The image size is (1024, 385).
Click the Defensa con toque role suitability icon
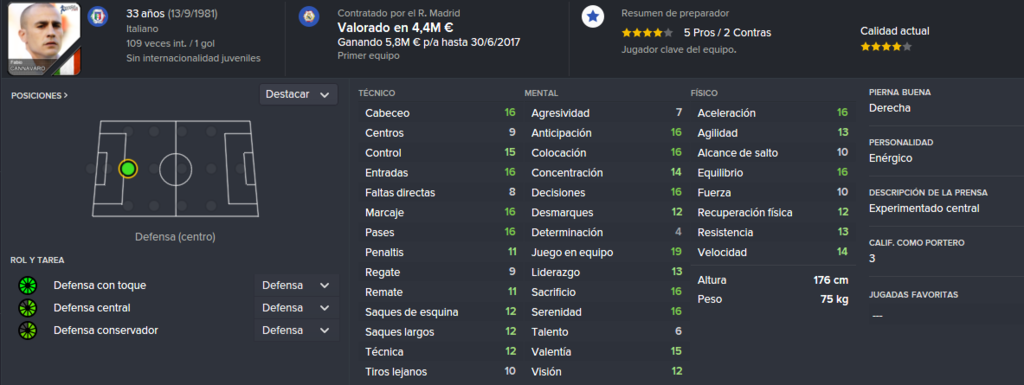(27, 286)
